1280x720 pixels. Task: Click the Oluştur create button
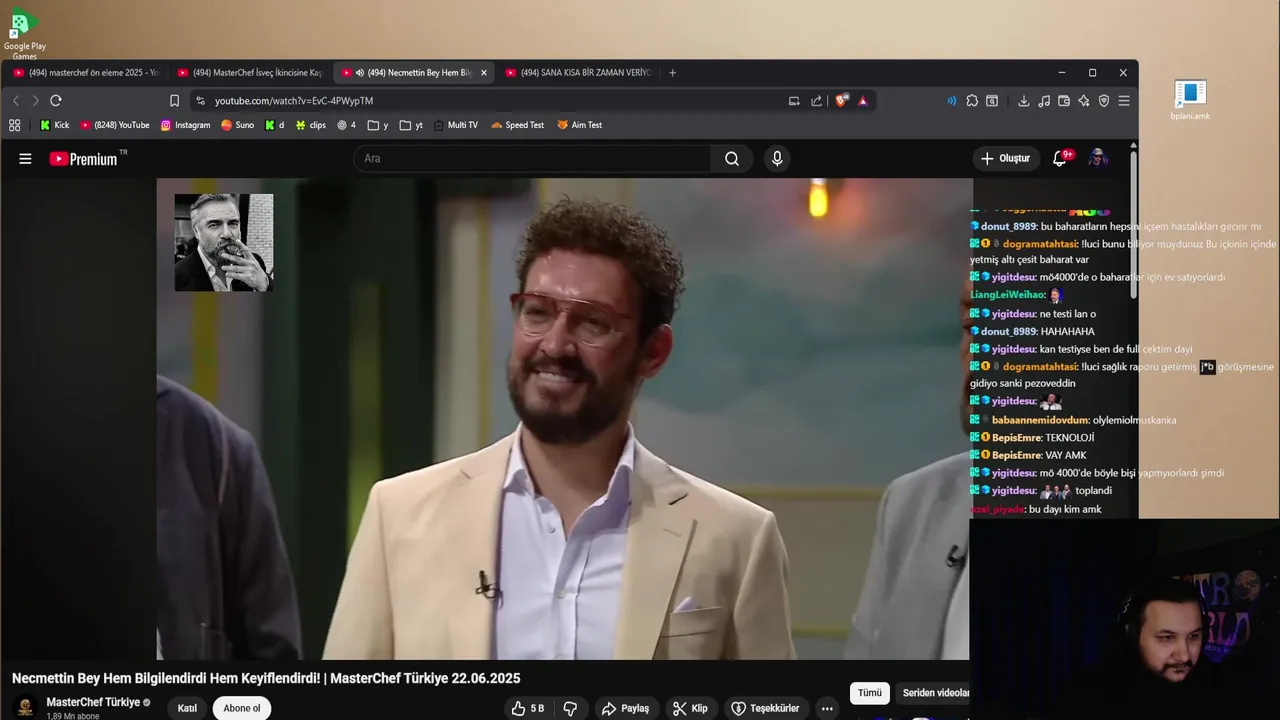(1005, 158)
